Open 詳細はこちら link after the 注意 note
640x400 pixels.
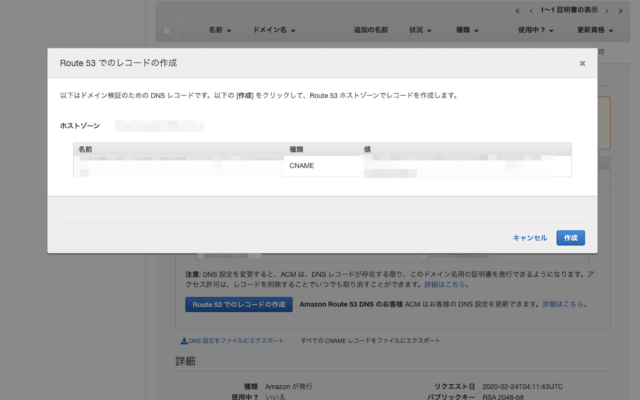[x=447, y=284]
